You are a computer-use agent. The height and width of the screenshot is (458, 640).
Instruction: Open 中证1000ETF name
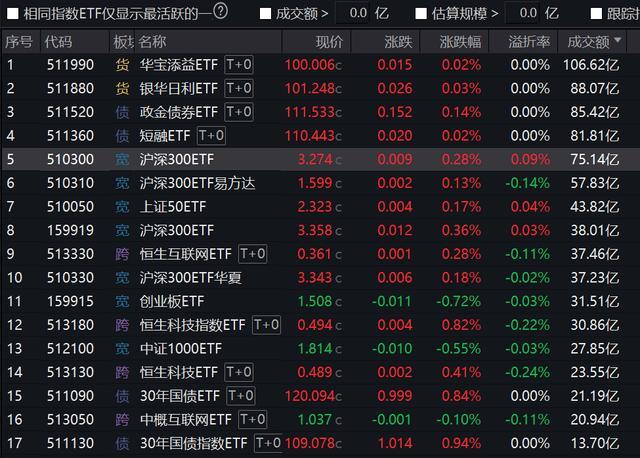point(181,349)
